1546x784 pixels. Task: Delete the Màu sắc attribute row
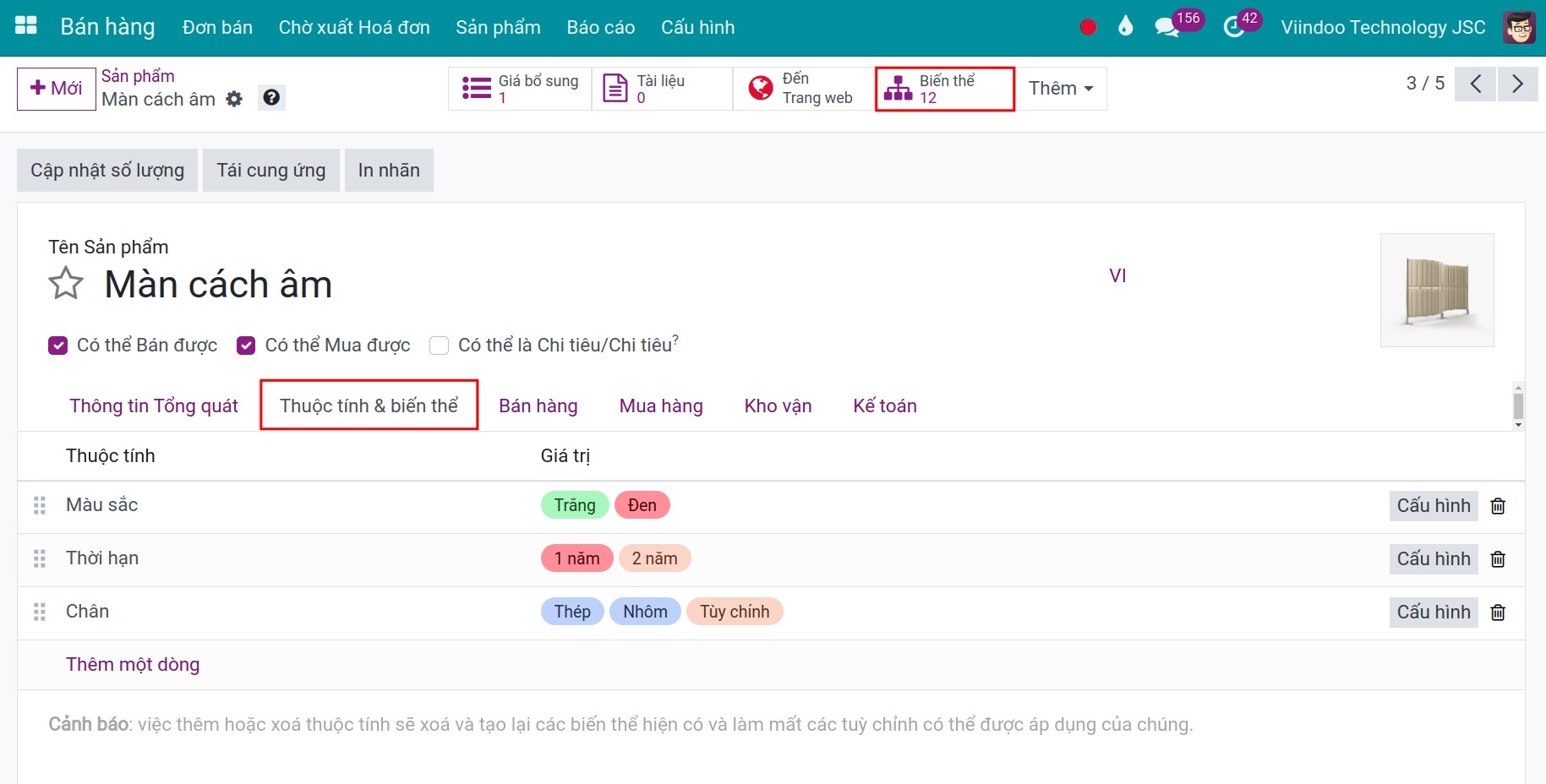[x=1498, y=506]
